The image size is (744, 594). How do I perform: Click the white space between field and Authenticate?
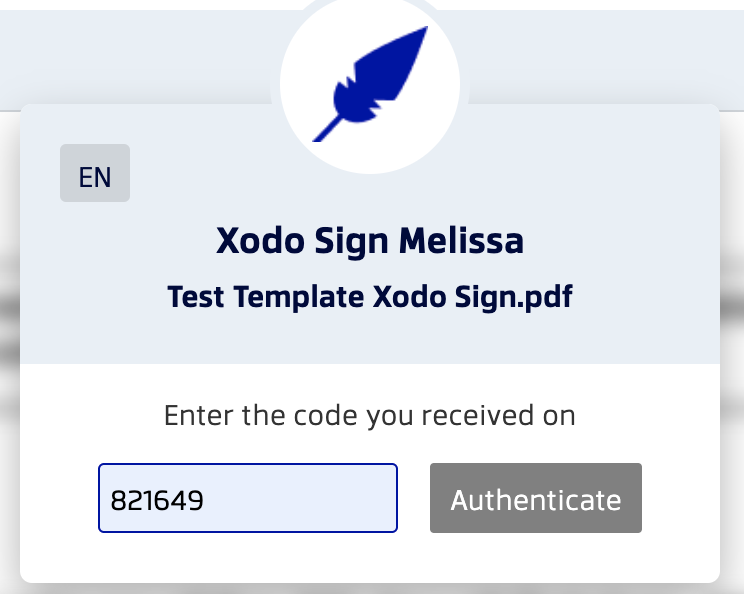point(414,498)
